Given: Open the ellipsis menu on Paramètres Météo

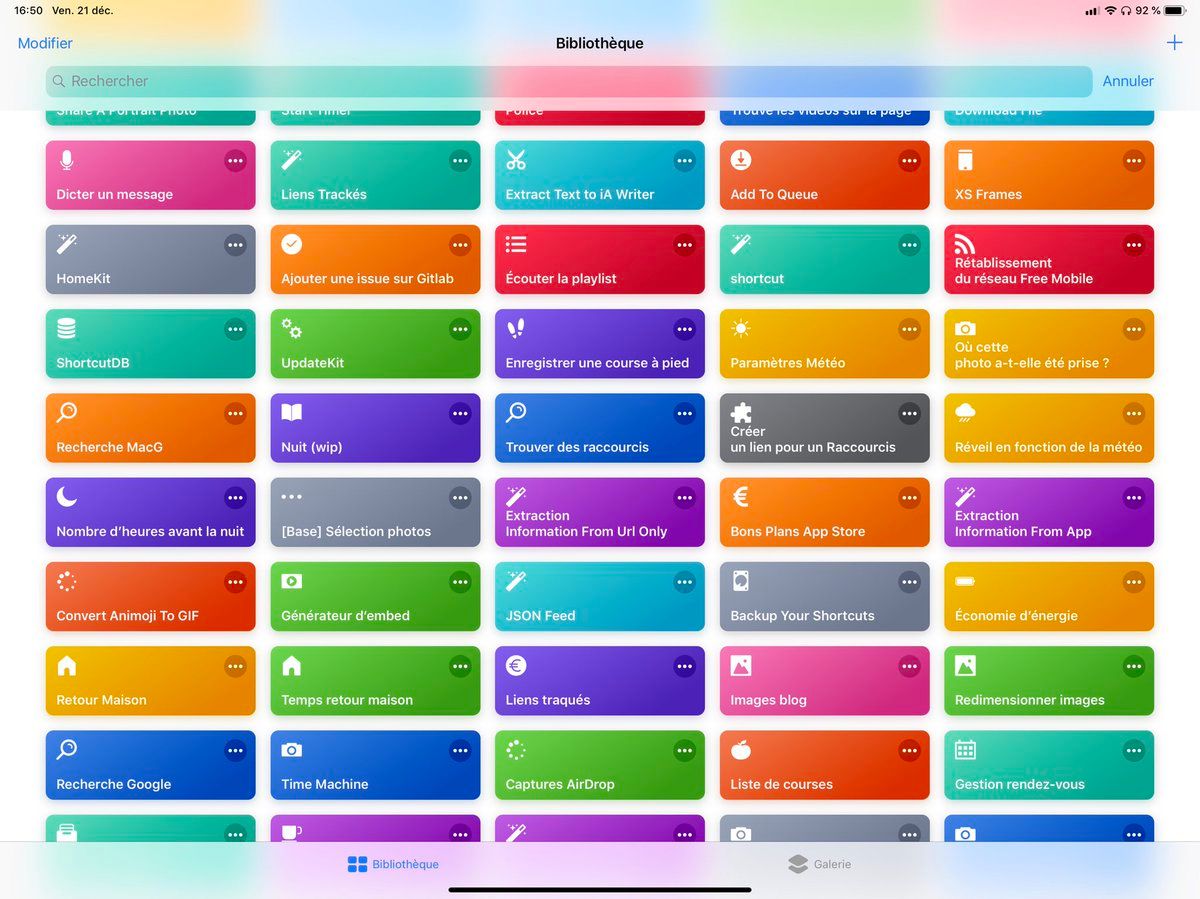Looking at the screenshot, I should click(x=909, y=329).
